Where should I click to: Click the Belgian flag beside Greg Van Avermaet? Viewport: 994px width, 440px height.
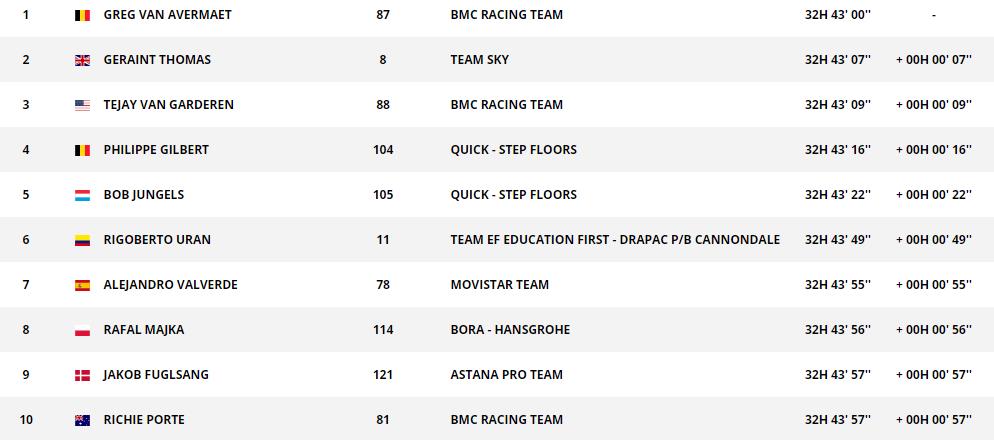82,15
